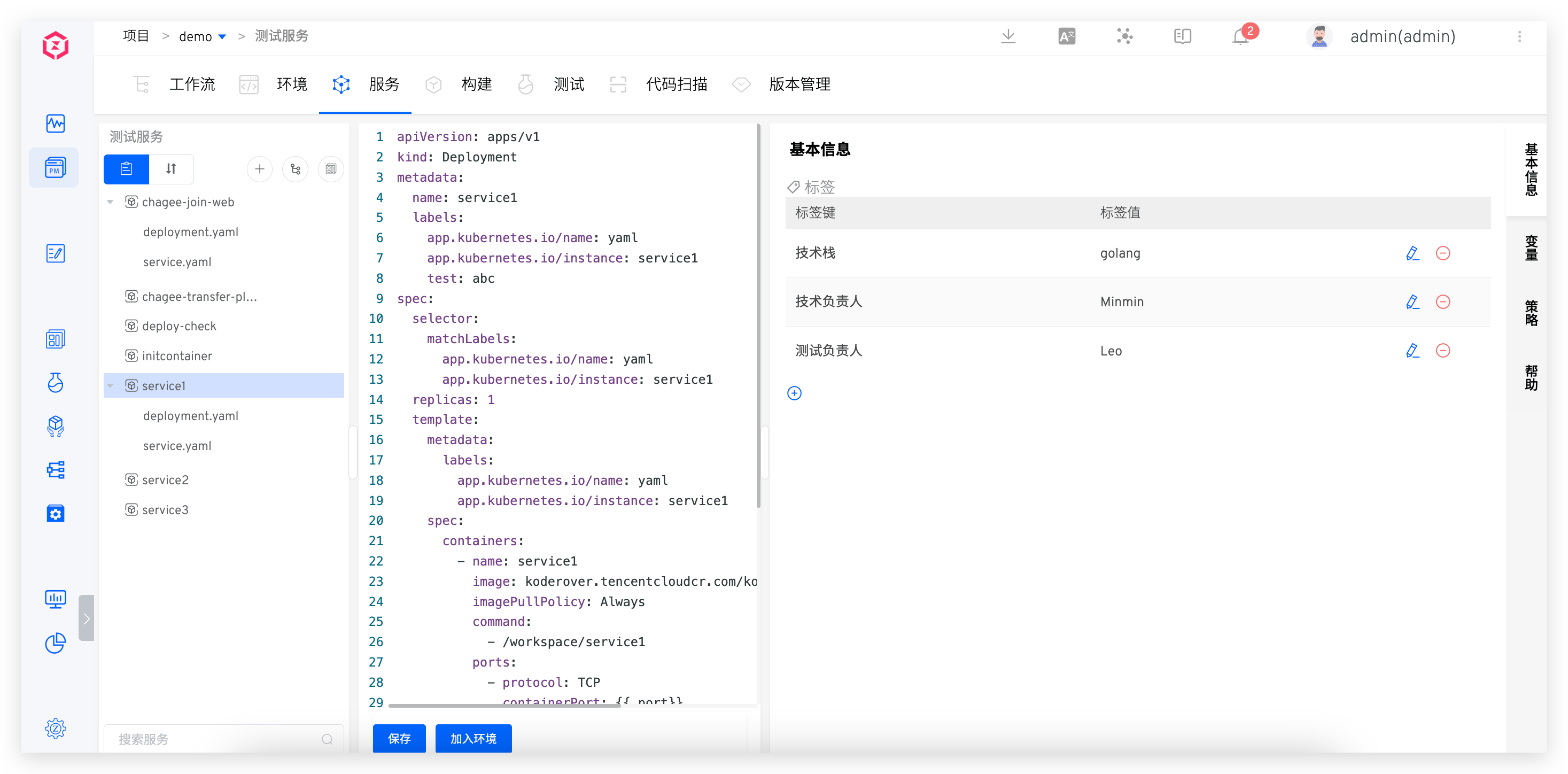The image size is (1568, 774).
Task: Click the language translate icon
Action: (1066, 36)
